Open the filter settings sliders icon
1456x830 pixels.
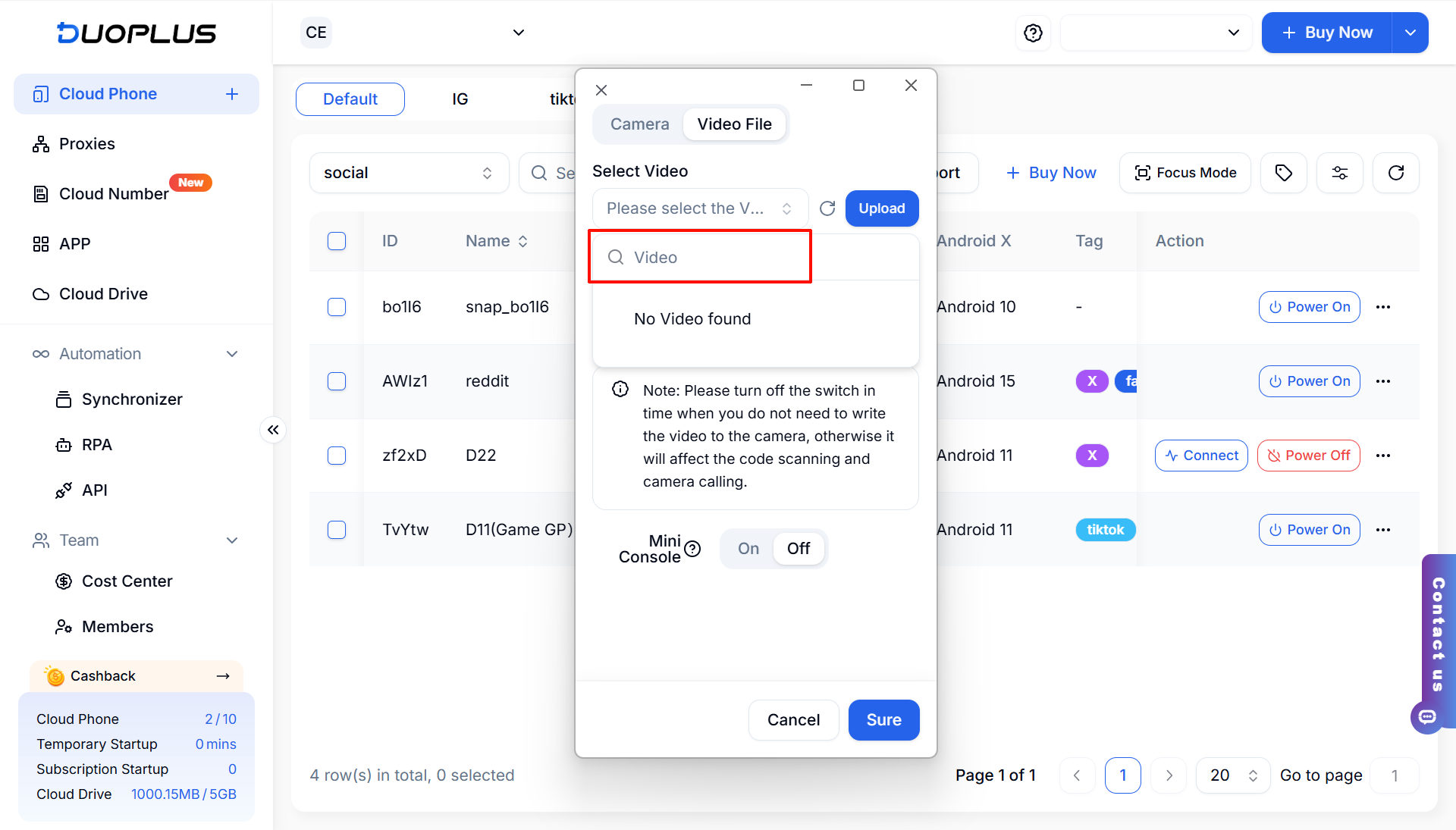coord(1340,173)
